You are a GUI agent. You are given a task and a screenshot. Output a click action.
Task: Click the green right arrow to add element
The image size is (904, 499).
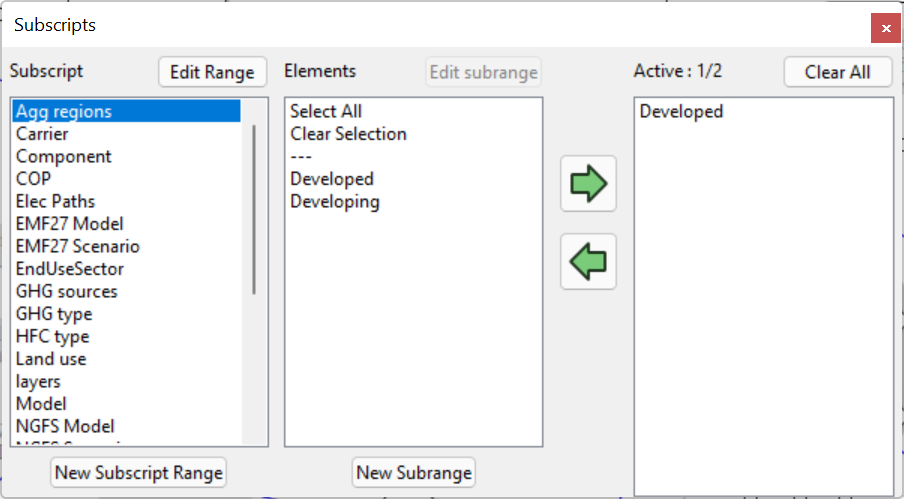(588, 184)
